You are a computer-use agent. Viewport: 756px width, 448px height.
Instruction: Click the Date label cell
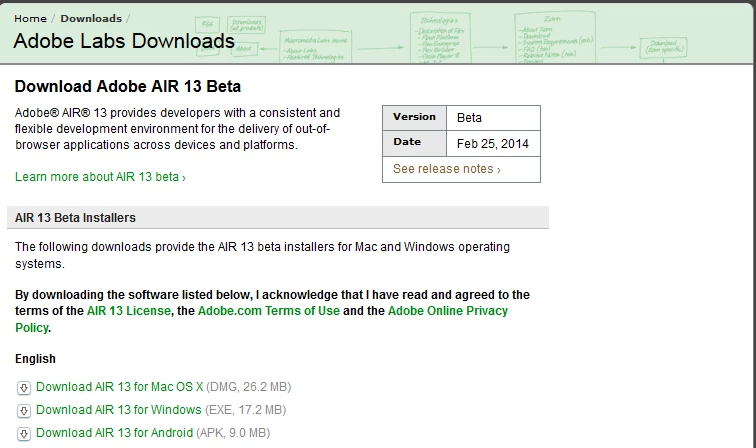(414, 143)
